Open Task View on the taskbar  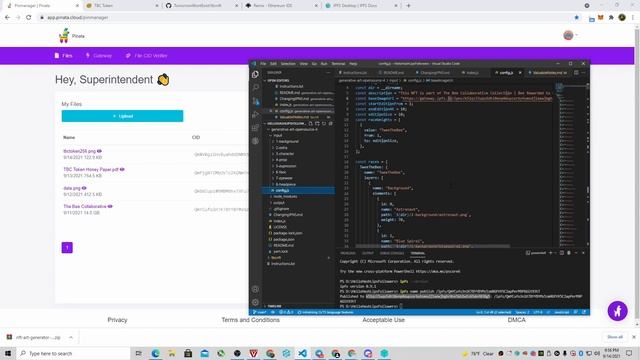(x=138, y=353)
